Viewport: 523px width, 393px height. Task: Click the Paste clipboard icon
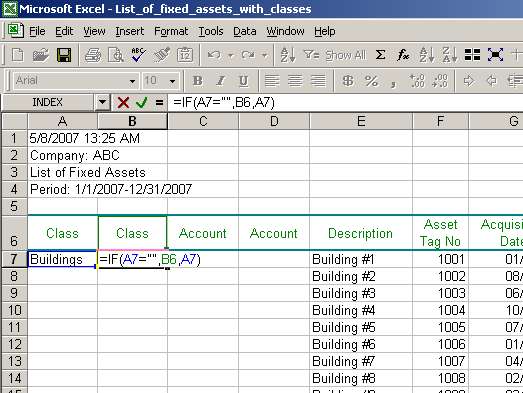(185, 55)
